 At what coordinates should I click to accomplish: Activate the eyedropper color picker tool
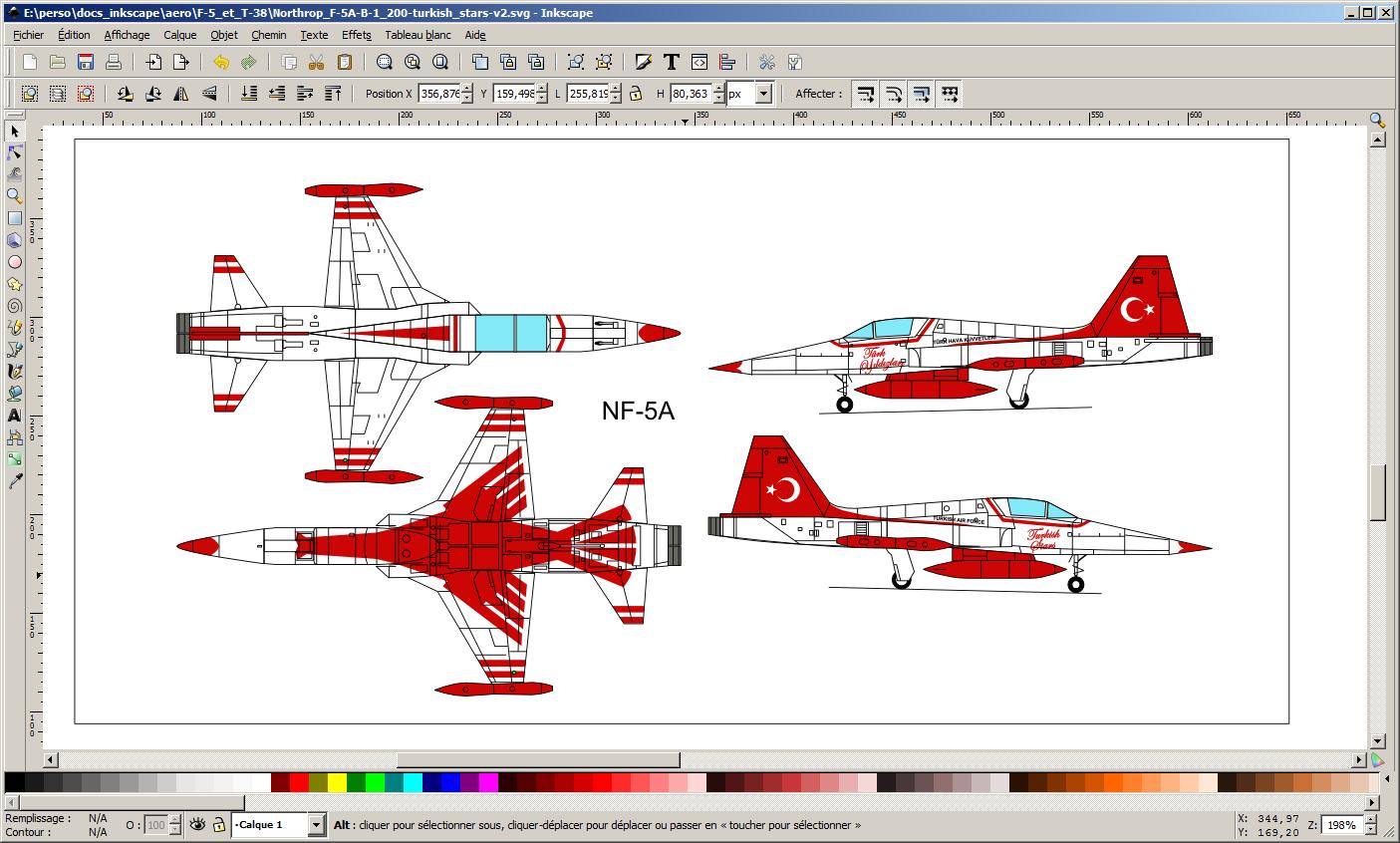click(x=15, y=481)
